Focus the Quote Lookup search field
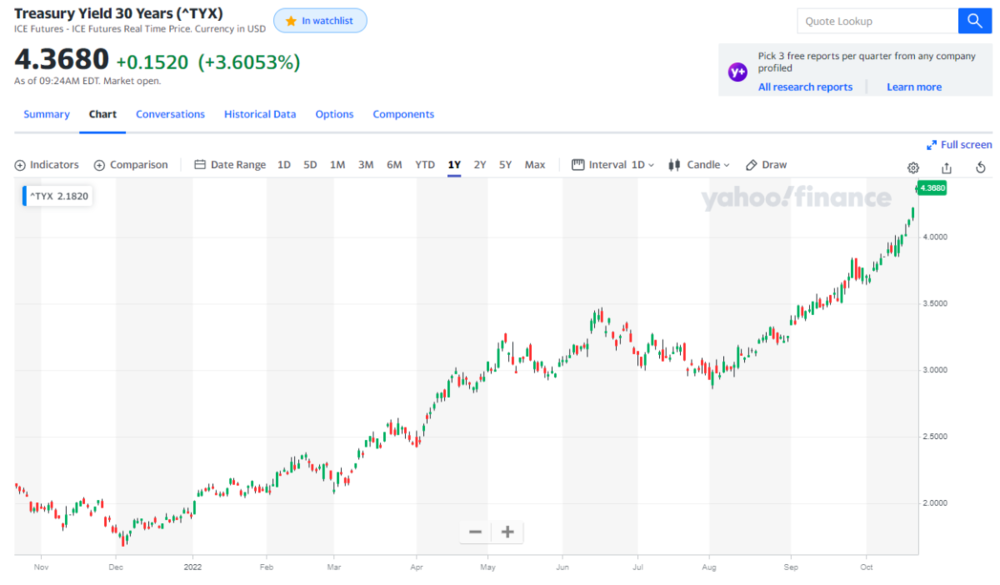The width and height of the screenshot is (1000, 585). (x=878, y=21)
